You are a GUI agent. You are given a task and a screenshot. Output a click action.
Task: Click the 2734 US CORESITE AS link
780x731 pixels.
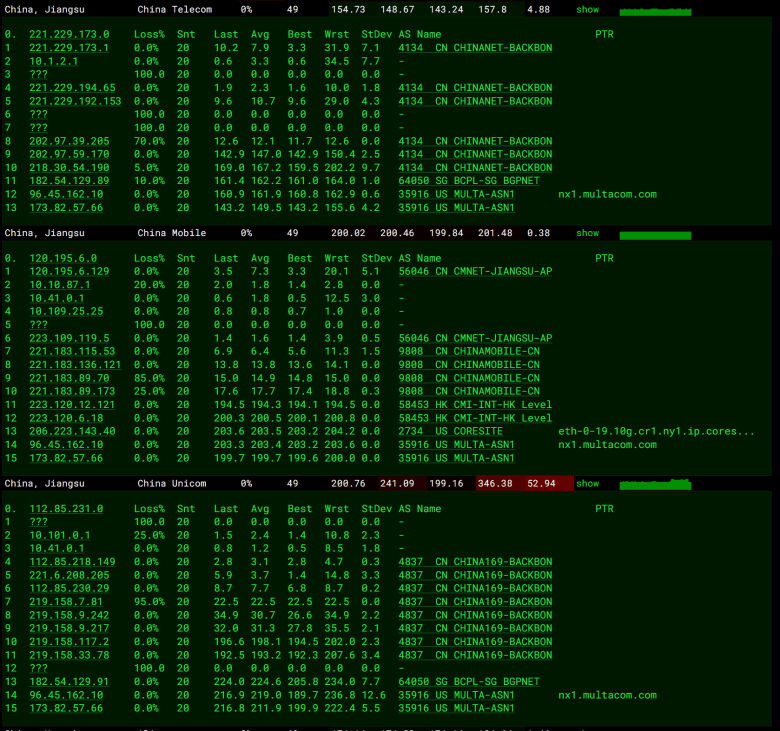click(455, 432)
